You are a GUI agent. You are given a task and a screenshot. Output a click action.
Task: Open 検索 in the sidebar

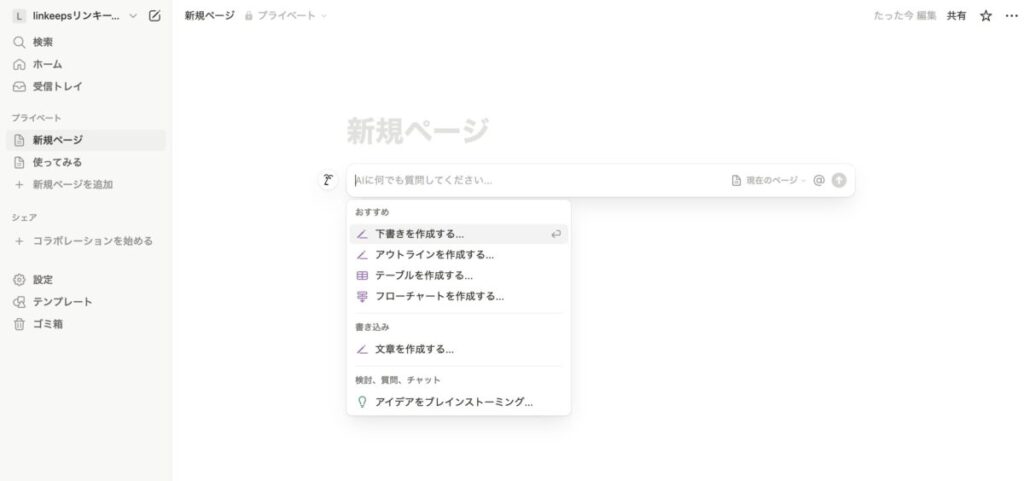coord(86,42)
